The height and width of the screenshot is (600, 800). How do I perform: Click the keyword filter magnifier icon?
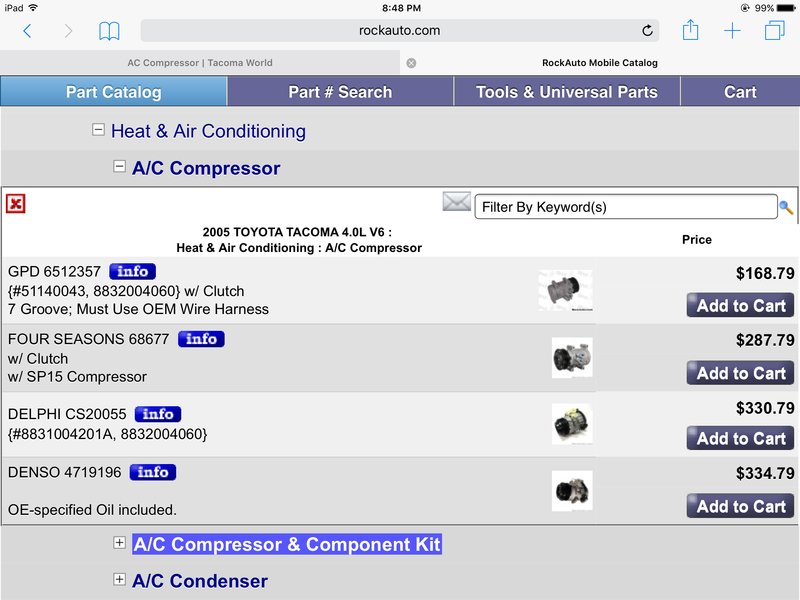tap(786, 207)
